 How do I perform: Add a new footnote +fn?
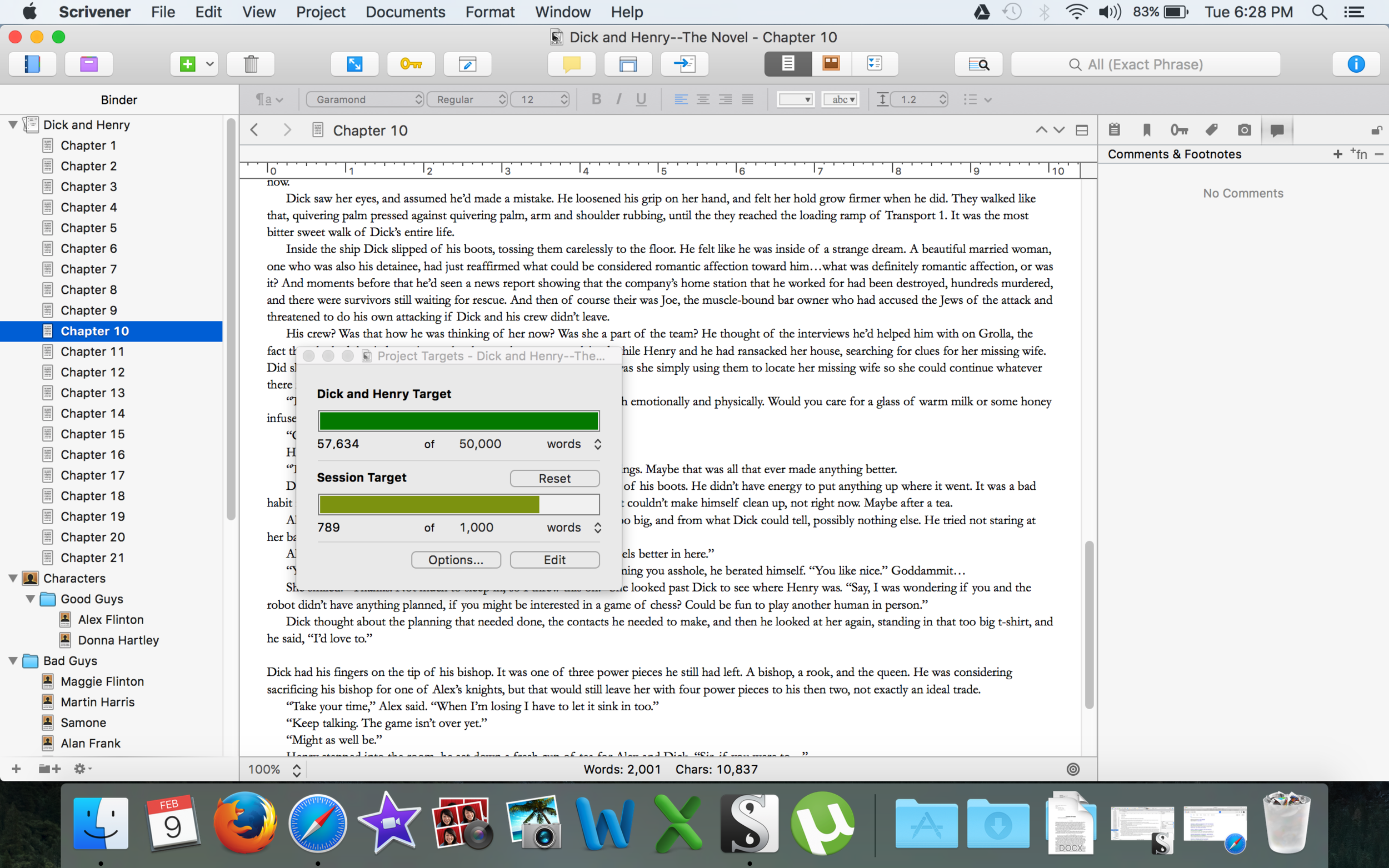tap(1359, 154)
